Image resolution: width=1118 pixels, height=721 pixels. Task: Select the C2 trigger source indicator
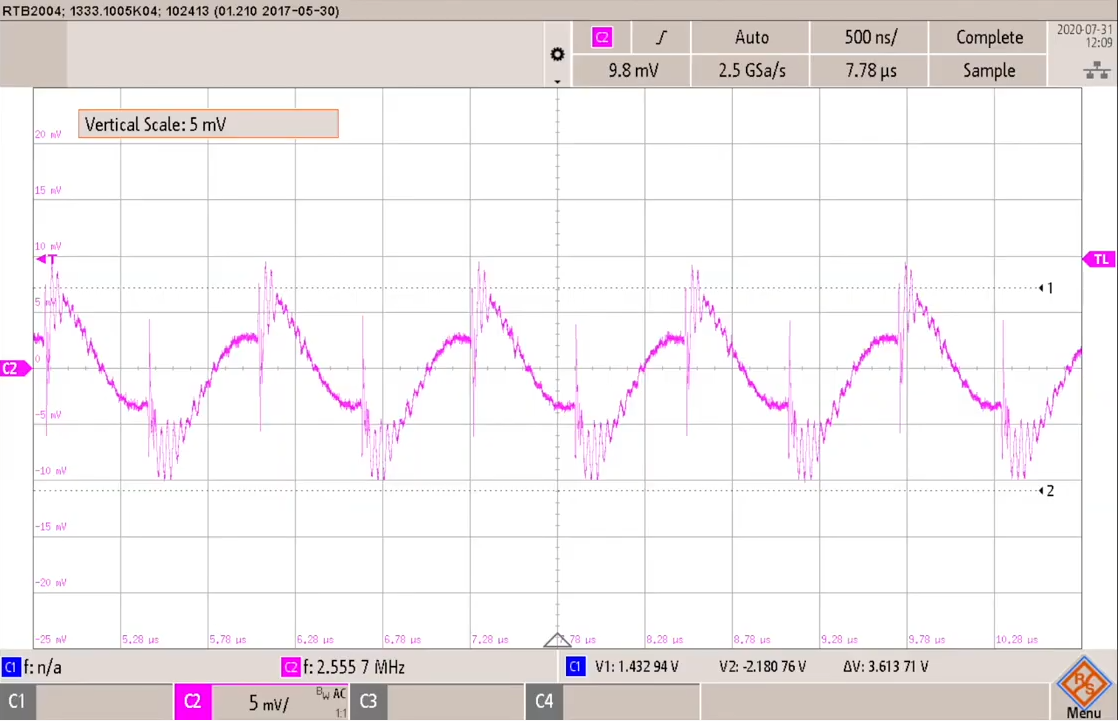[602, 37]
